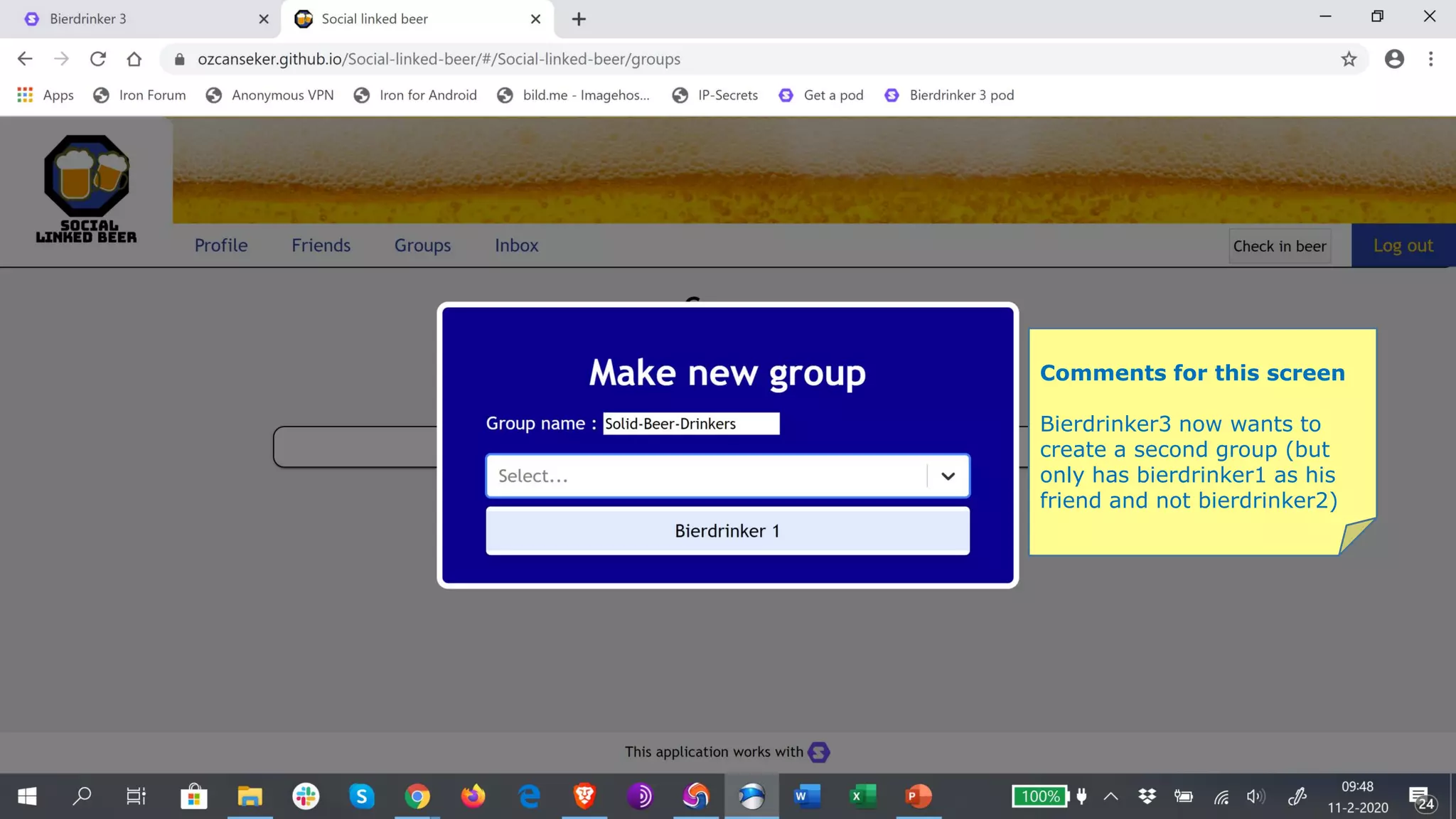Click the Dropbox tray icon
The image size is (1456, 819).
coord(1147,796)
